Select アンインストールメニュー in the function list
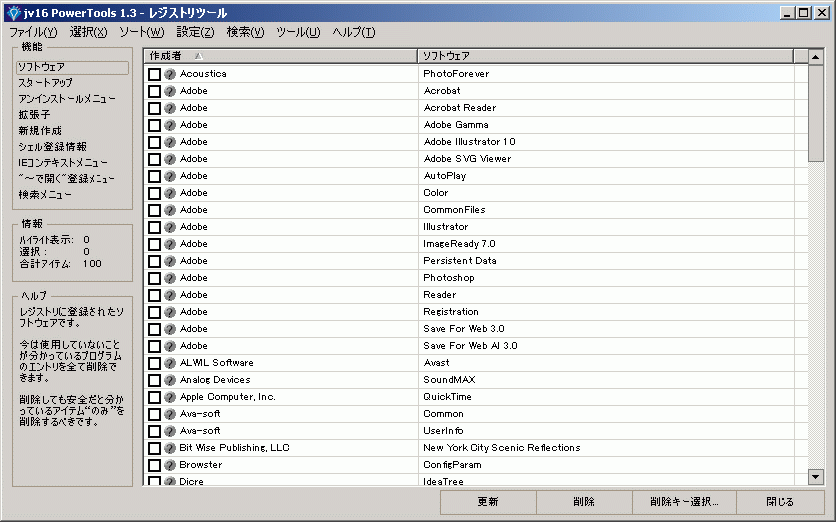 tap(67, 99)
